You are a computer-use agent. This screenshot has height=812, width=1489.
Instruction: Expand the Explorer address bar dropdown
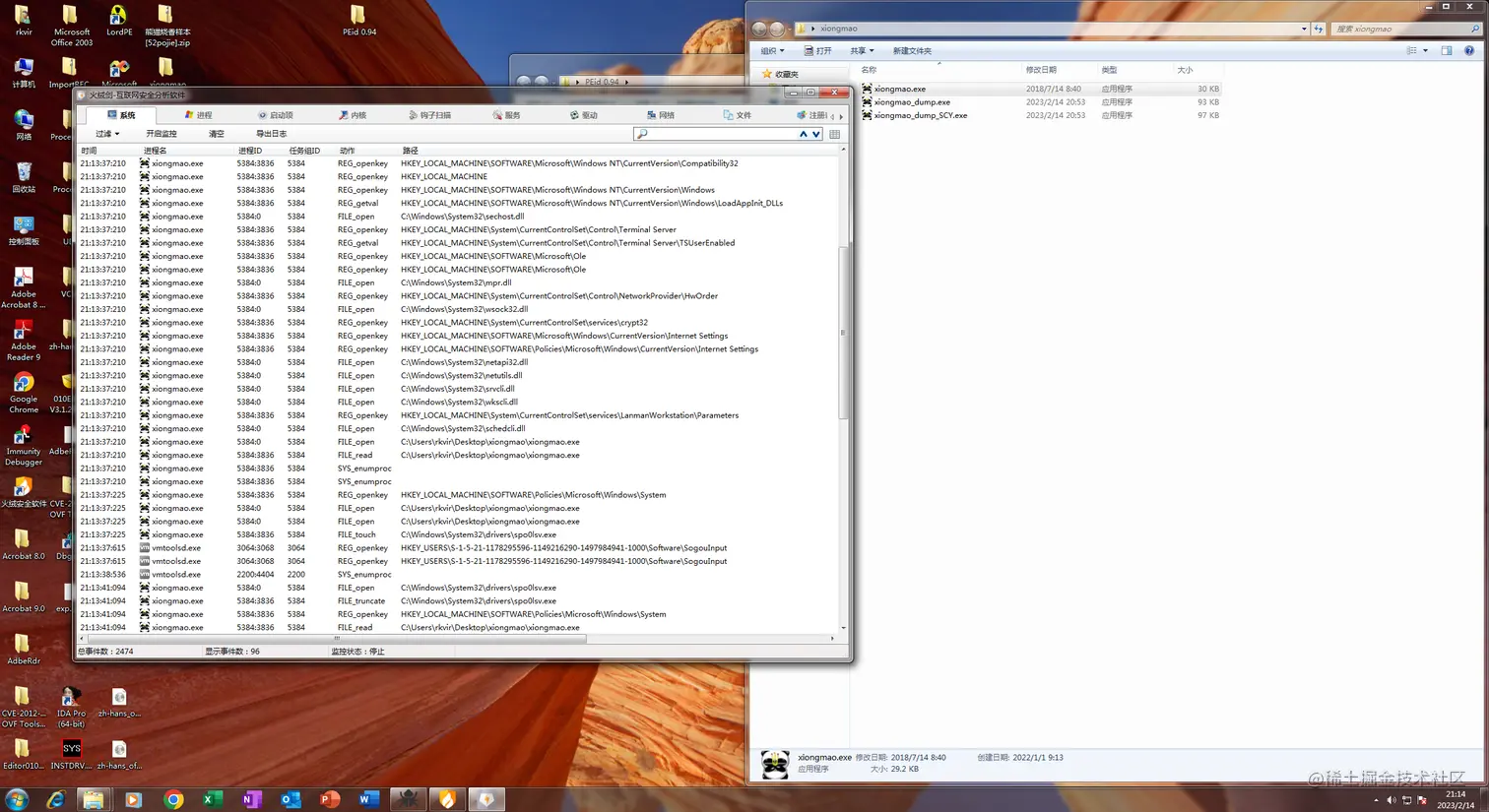click(x=1304, y=29)
